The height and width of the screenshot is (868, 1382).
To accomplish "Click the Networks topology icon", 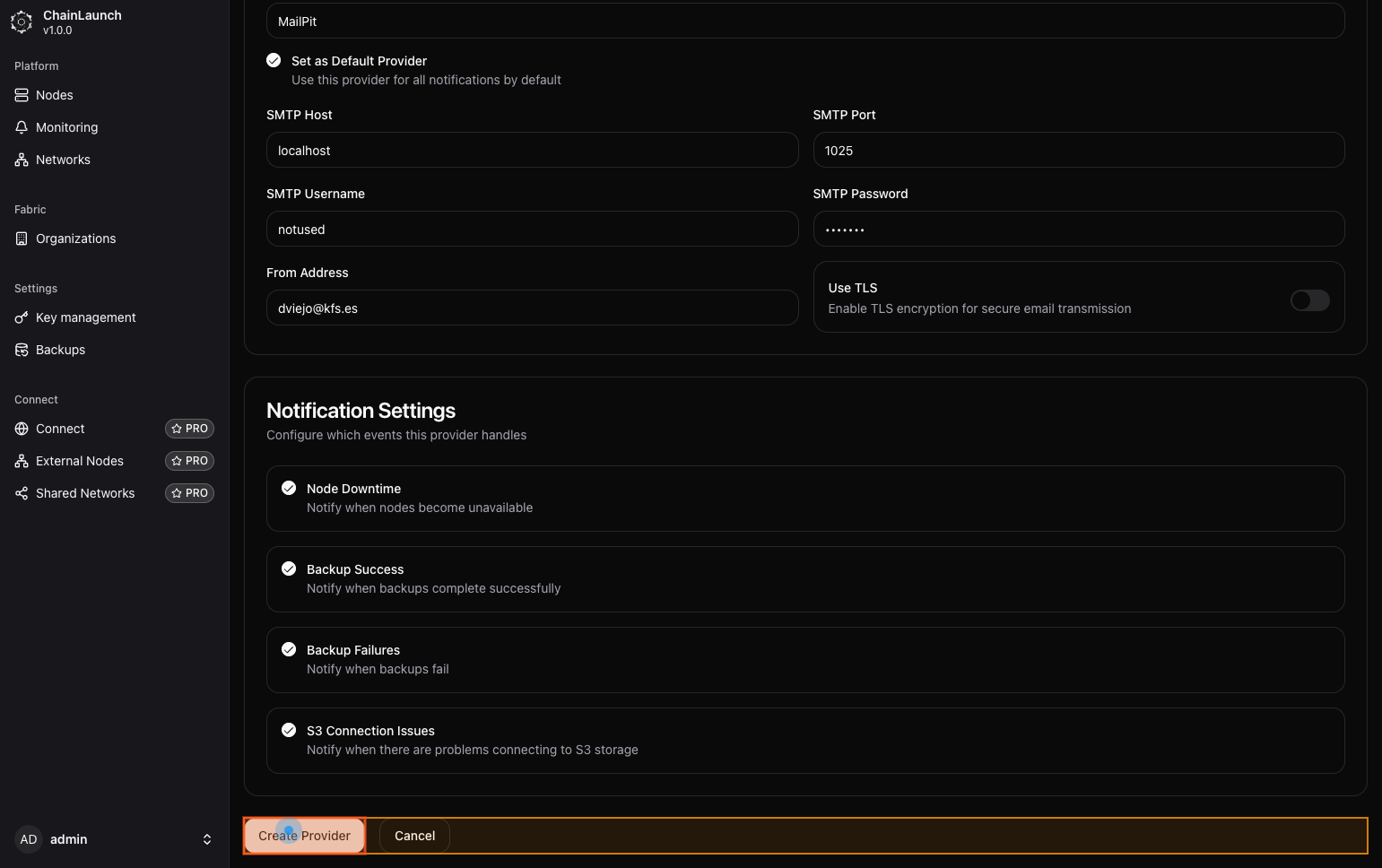I will [x=22, y=160].
